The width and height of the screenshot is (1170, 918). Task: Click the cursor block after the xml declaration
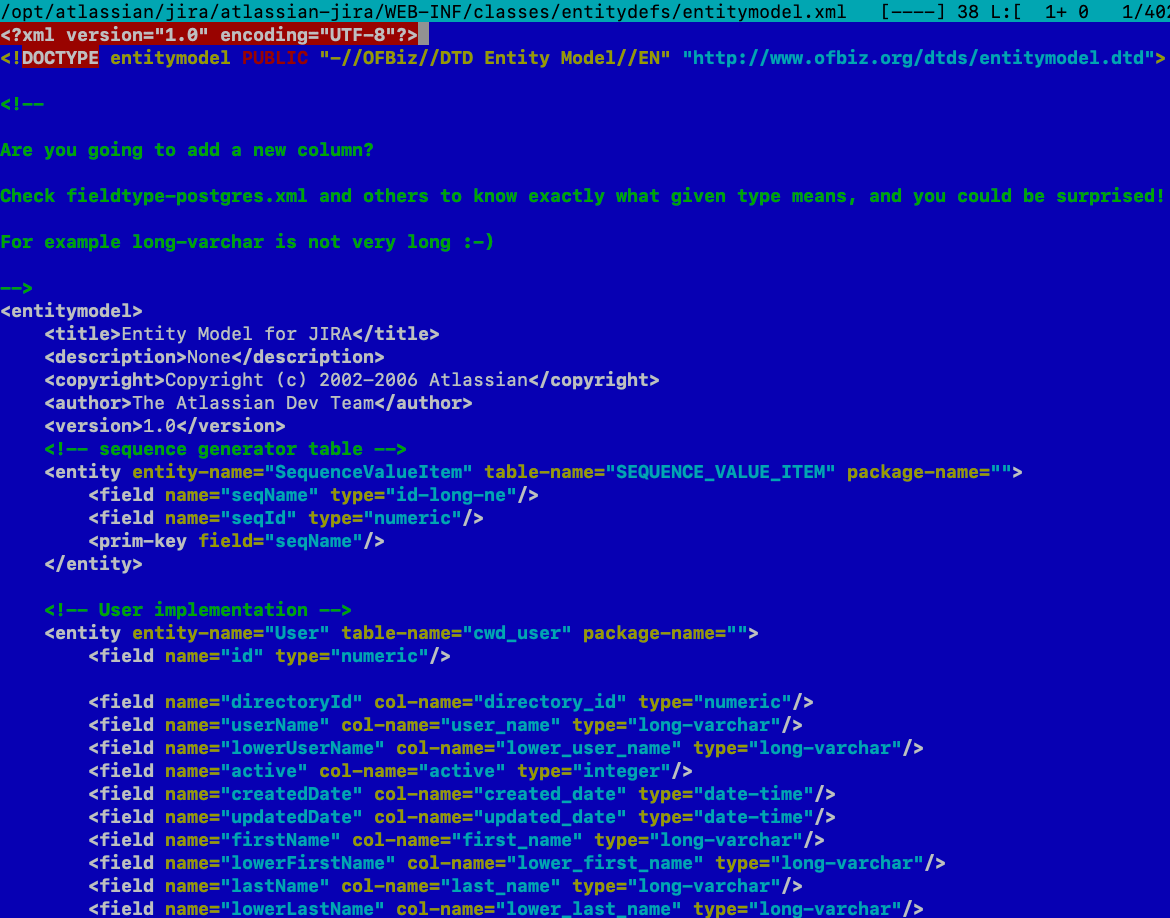click(x=424, y=34)
